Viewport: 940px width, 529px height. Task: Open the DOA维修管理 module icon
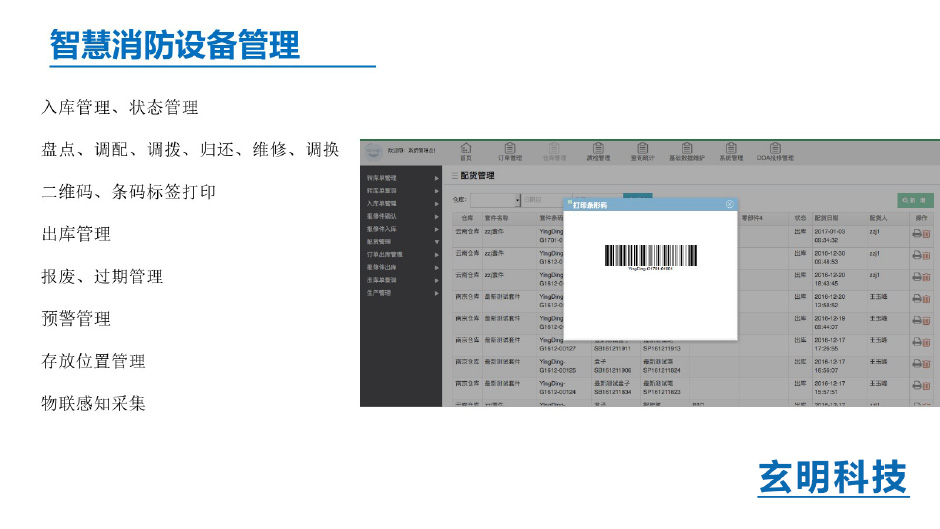(775, 150)
